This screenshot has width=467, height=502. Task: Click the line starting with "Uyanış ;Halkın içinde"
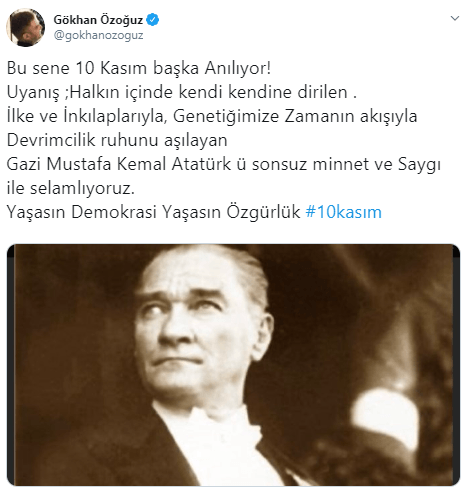click(x=182, y=92)
